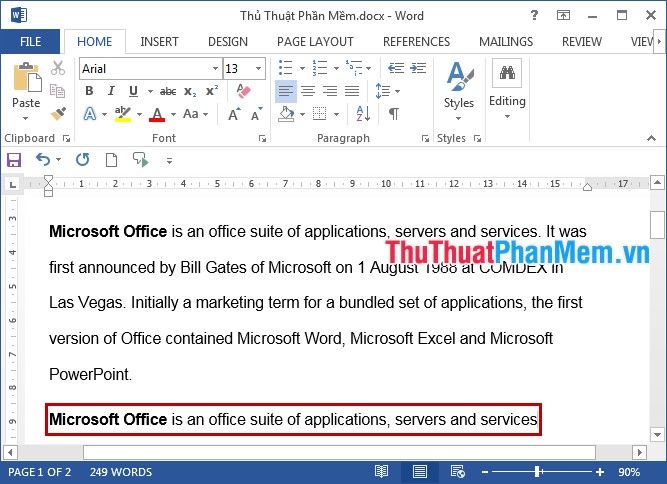Click the Clear All Formatting eraser icon
This screenshot has width=667, height=484.
[243, 91]
